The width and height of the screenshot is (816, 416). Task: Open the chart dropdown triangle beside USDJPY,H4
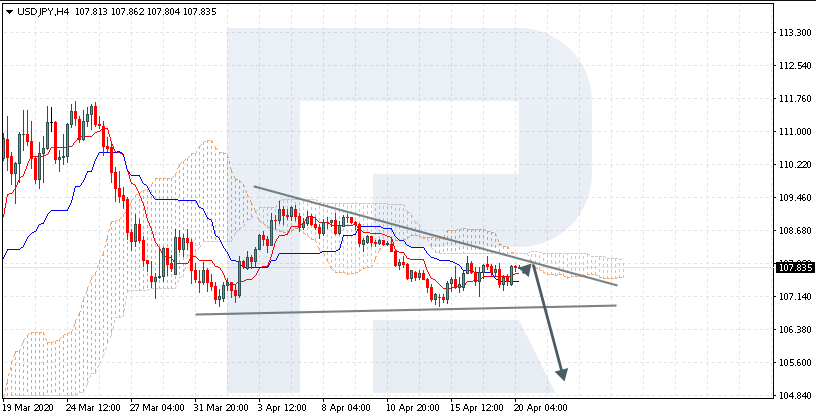pos(9,11)
